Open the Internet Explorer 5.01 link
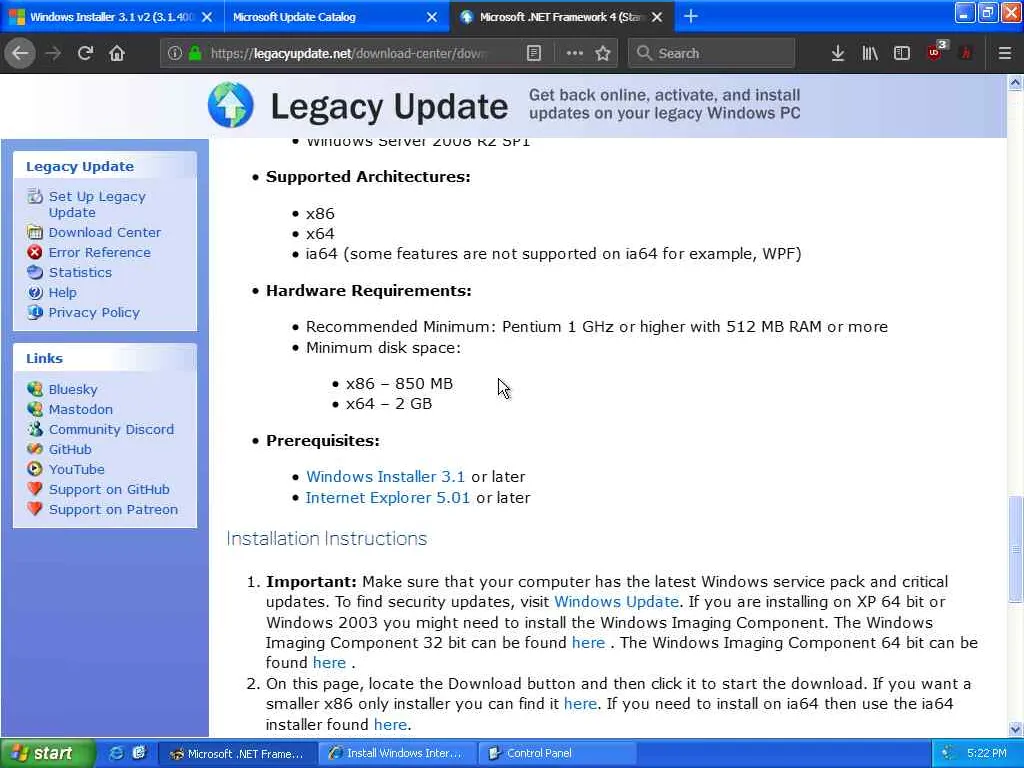 coord(387,498)
